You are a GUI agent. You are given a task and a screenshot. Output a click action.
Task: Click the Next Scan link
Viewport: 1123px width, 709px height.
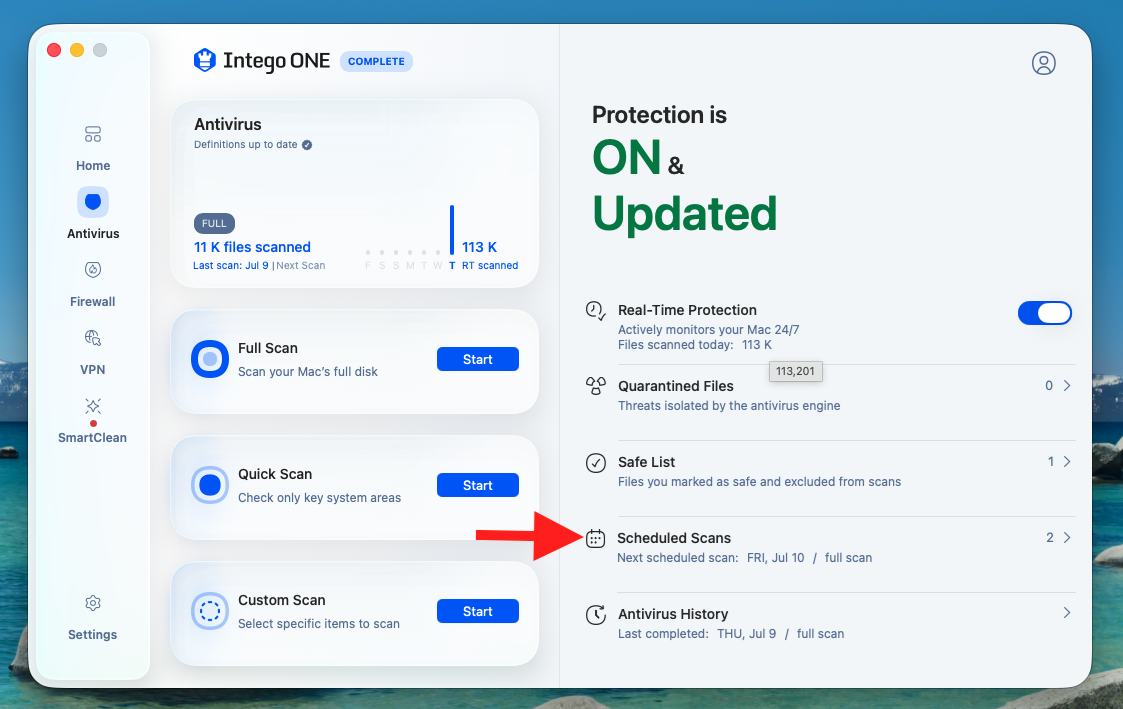301,266
